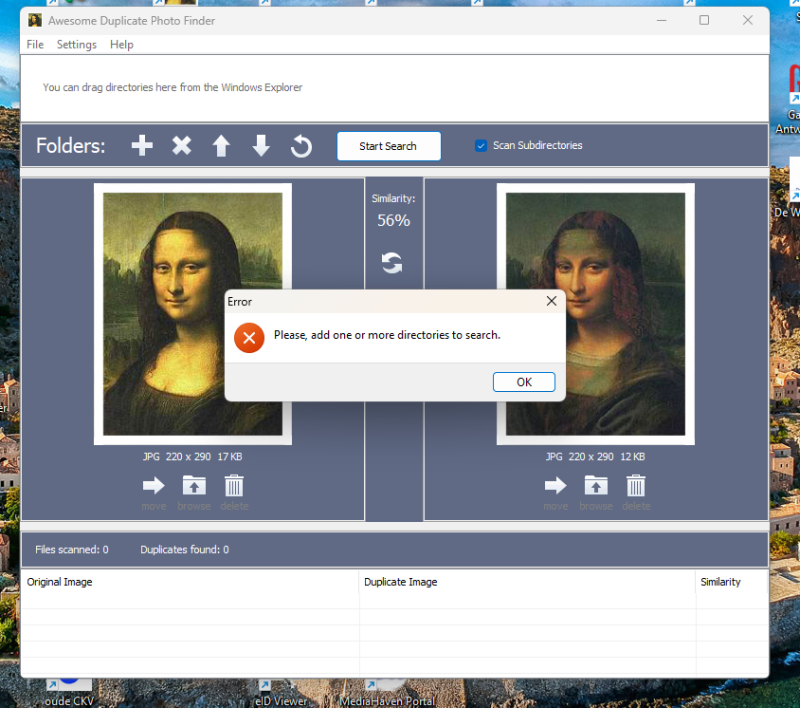
Task: Maximize the Awesome Duplicate Photo Finder window
Action: click(x=704, y=20)
